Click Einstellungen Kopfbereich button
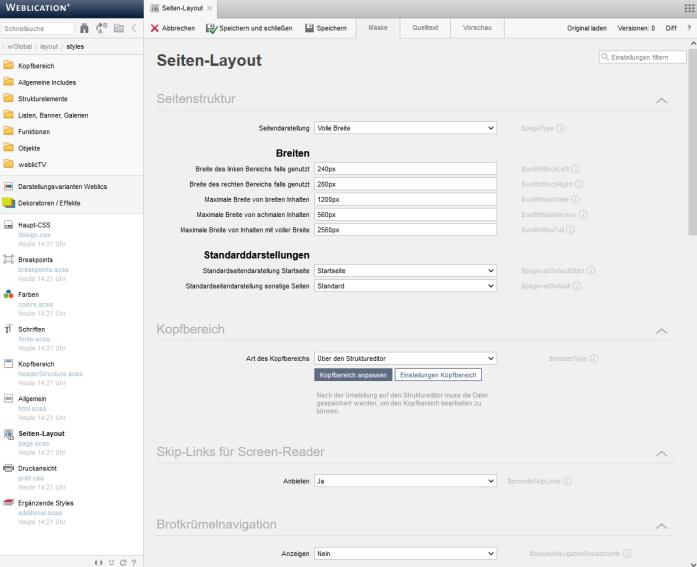Image resolution: width=697 pixels, height=567 pixels. pos(438,375)
